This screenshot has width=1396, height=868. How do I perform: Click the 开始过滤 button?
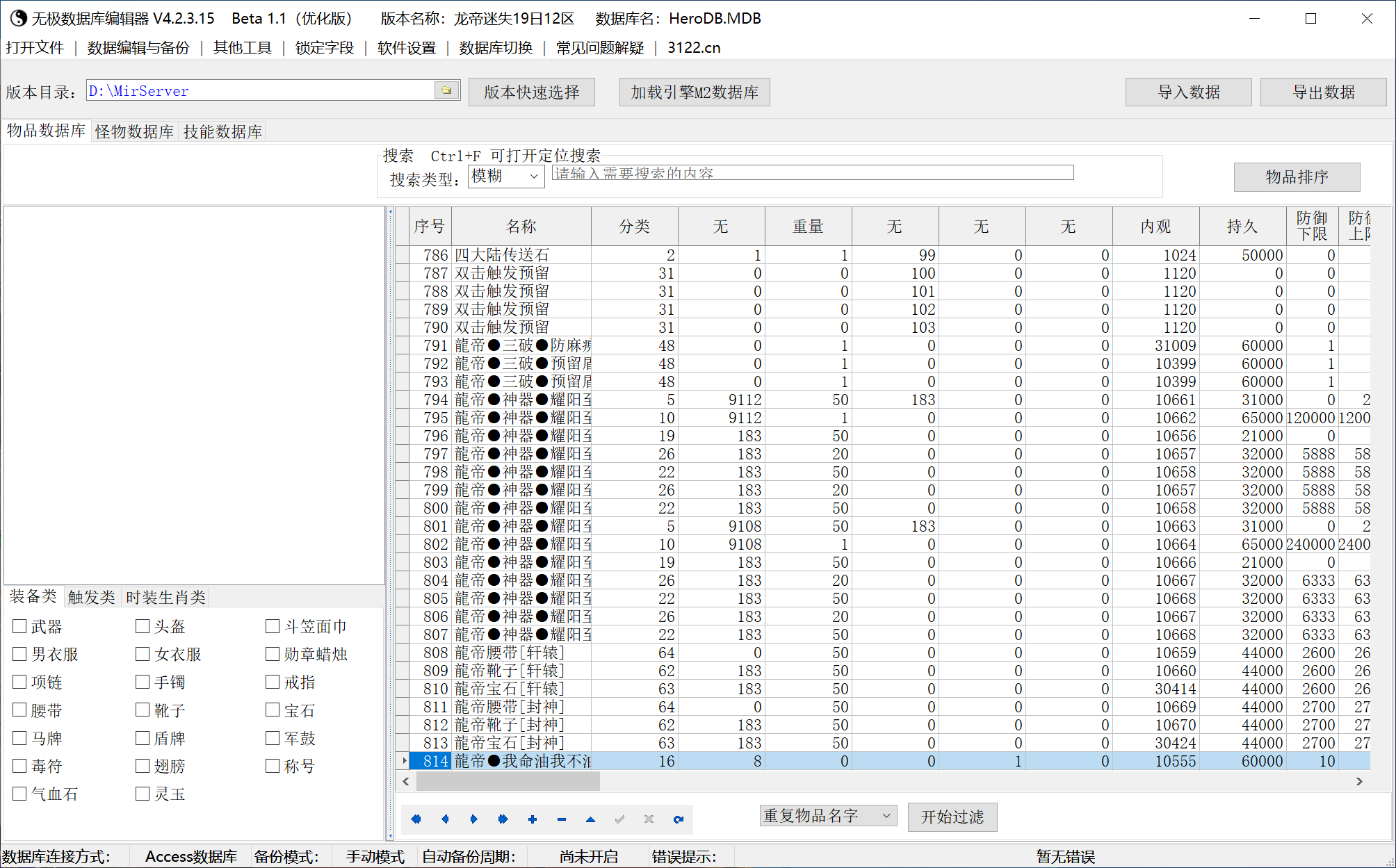[x=952, y=817]
